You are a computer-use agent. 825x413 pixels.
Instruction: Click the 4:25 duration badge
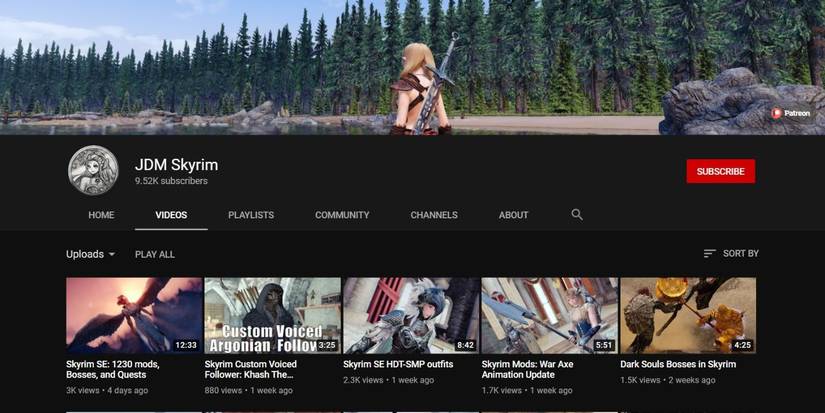(x=742, y=345)
